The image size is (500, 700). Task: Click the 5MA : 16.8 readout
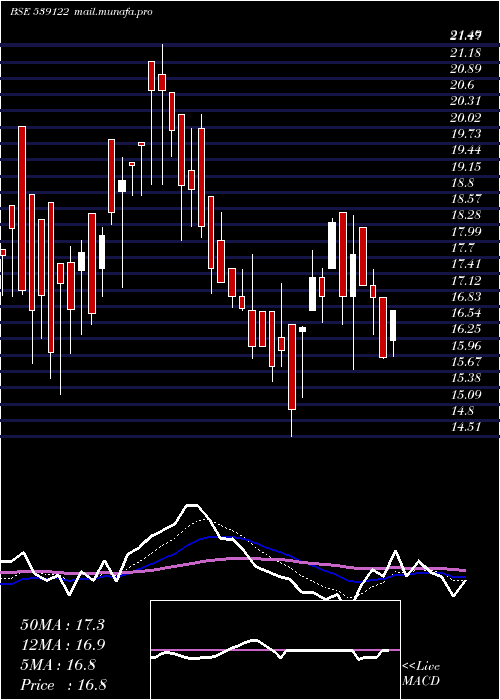click(58, 665)
